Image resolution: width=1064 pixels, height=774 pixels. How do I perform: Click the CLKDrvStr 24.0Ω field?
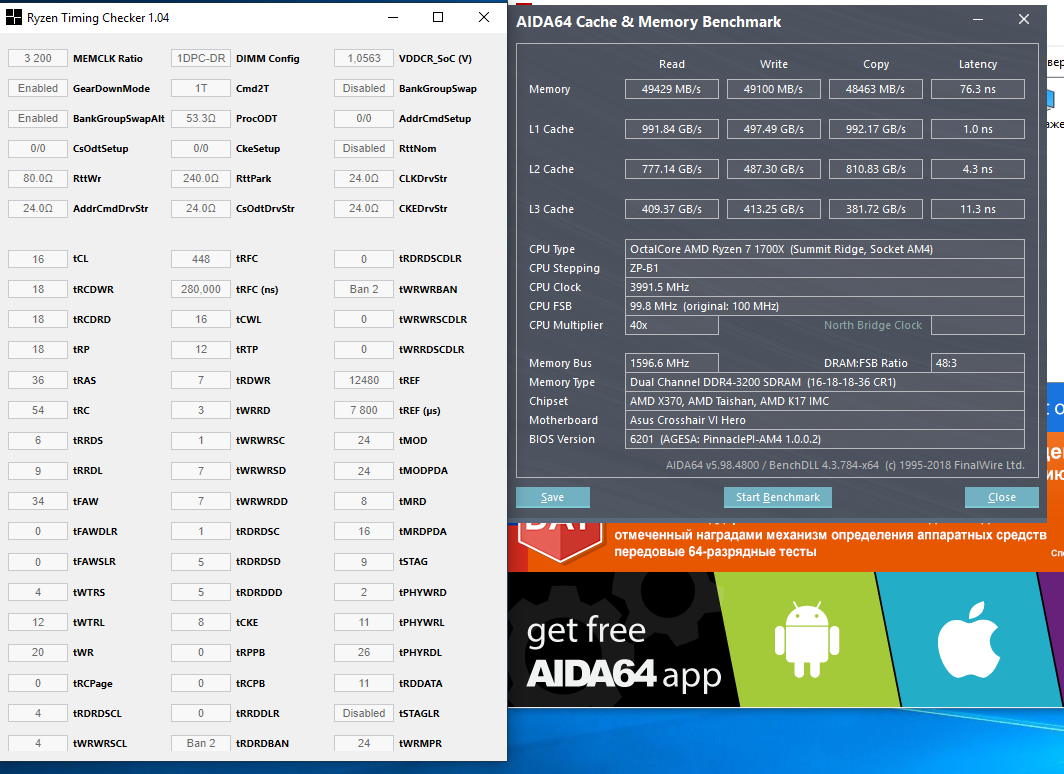click(x=364, y=178)
